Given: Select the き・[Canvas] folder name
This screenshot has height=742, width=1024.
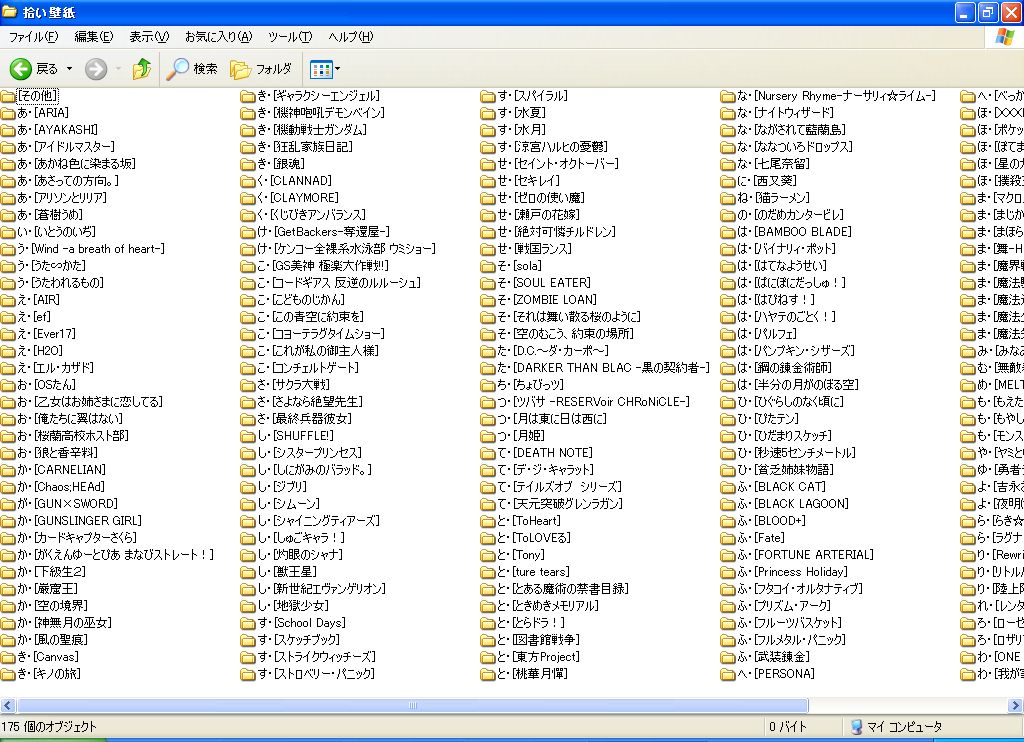Looking at the screenshot, I should point(48,656).
